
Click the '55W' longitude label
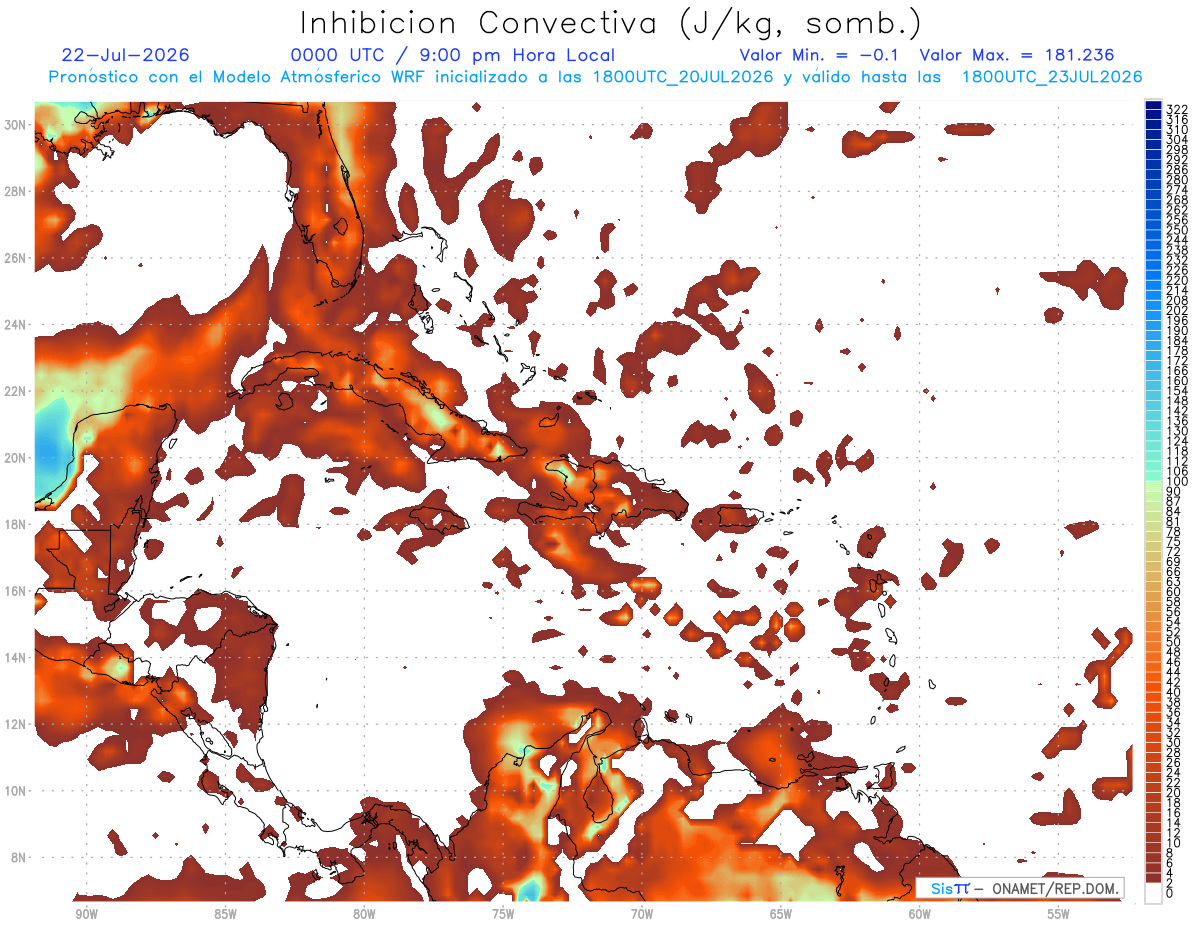(1059, 914)
